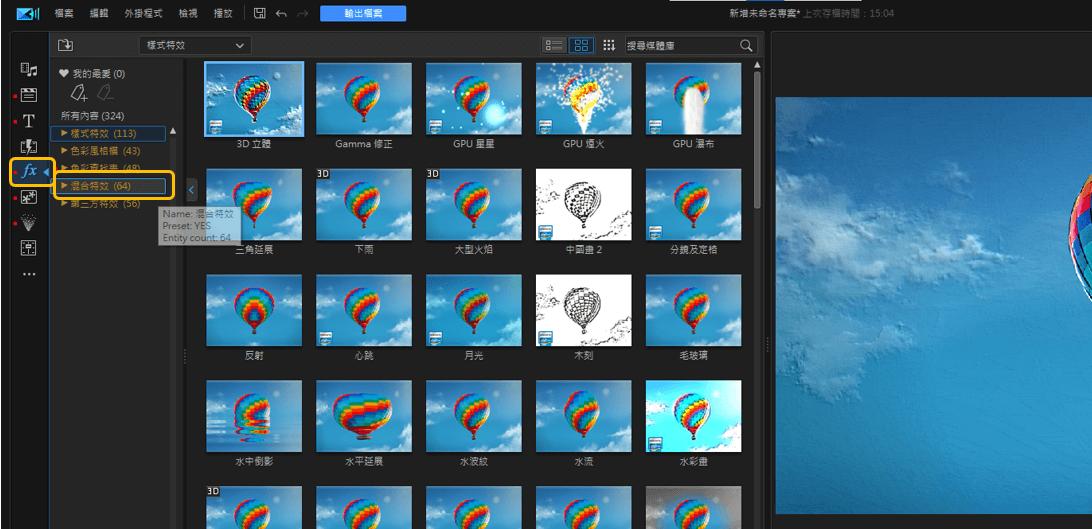Open the 檔案 menu
1092x529 pixels.
coord(65,13)
